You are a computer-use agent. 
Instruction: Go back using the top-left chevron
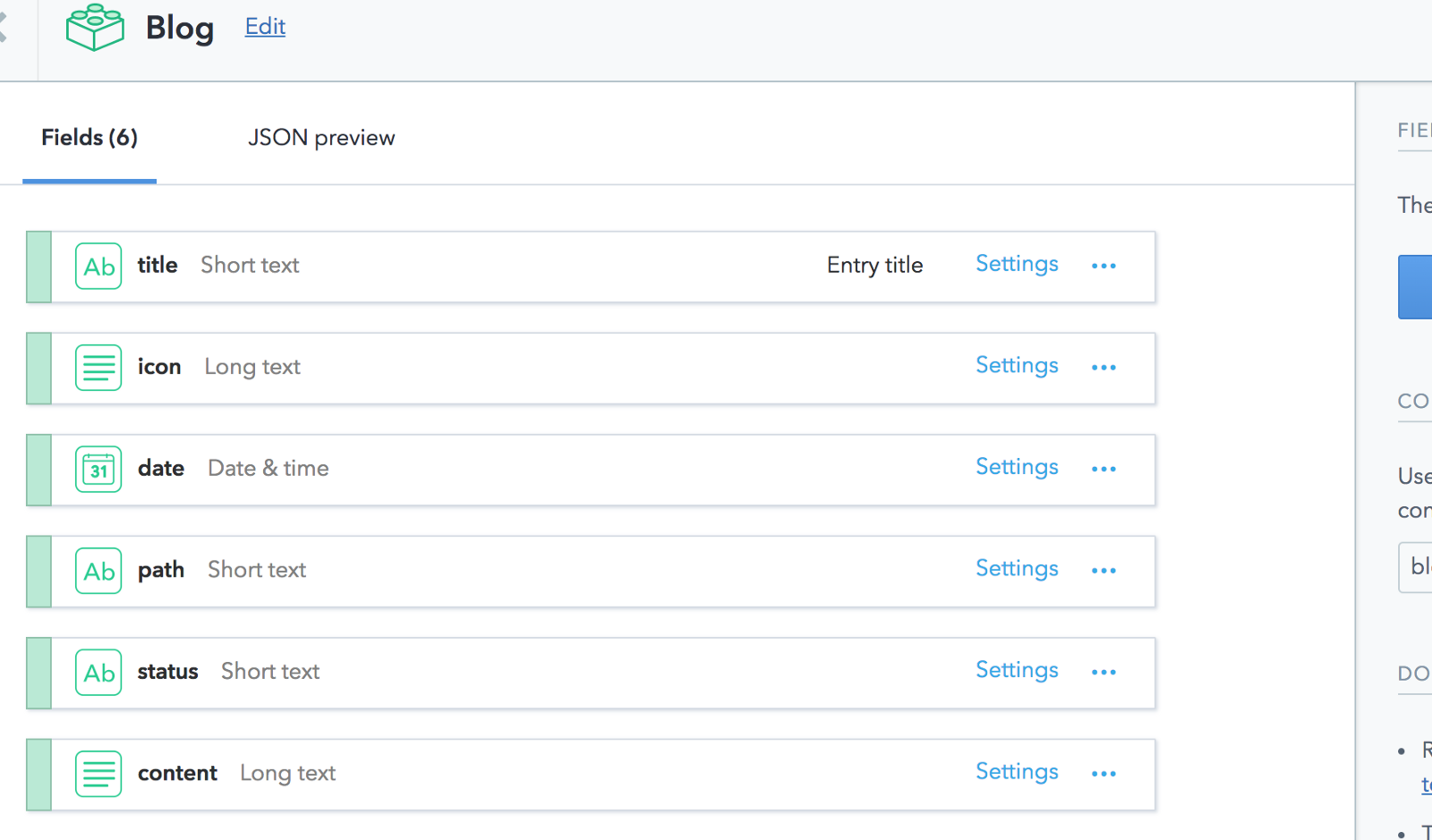3,27
